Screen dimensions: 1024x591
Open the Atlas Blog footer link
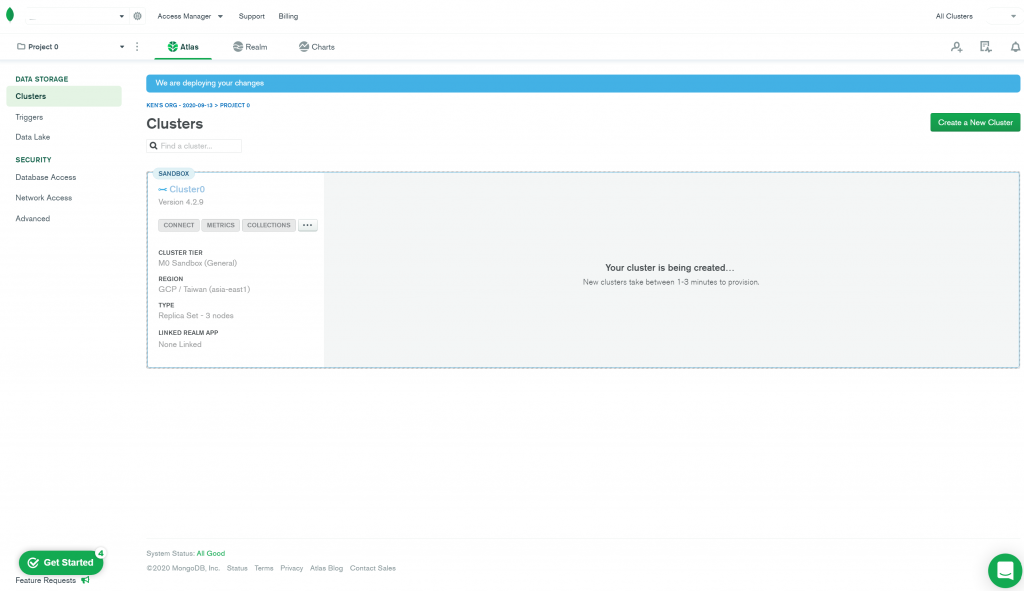point(327,568)
